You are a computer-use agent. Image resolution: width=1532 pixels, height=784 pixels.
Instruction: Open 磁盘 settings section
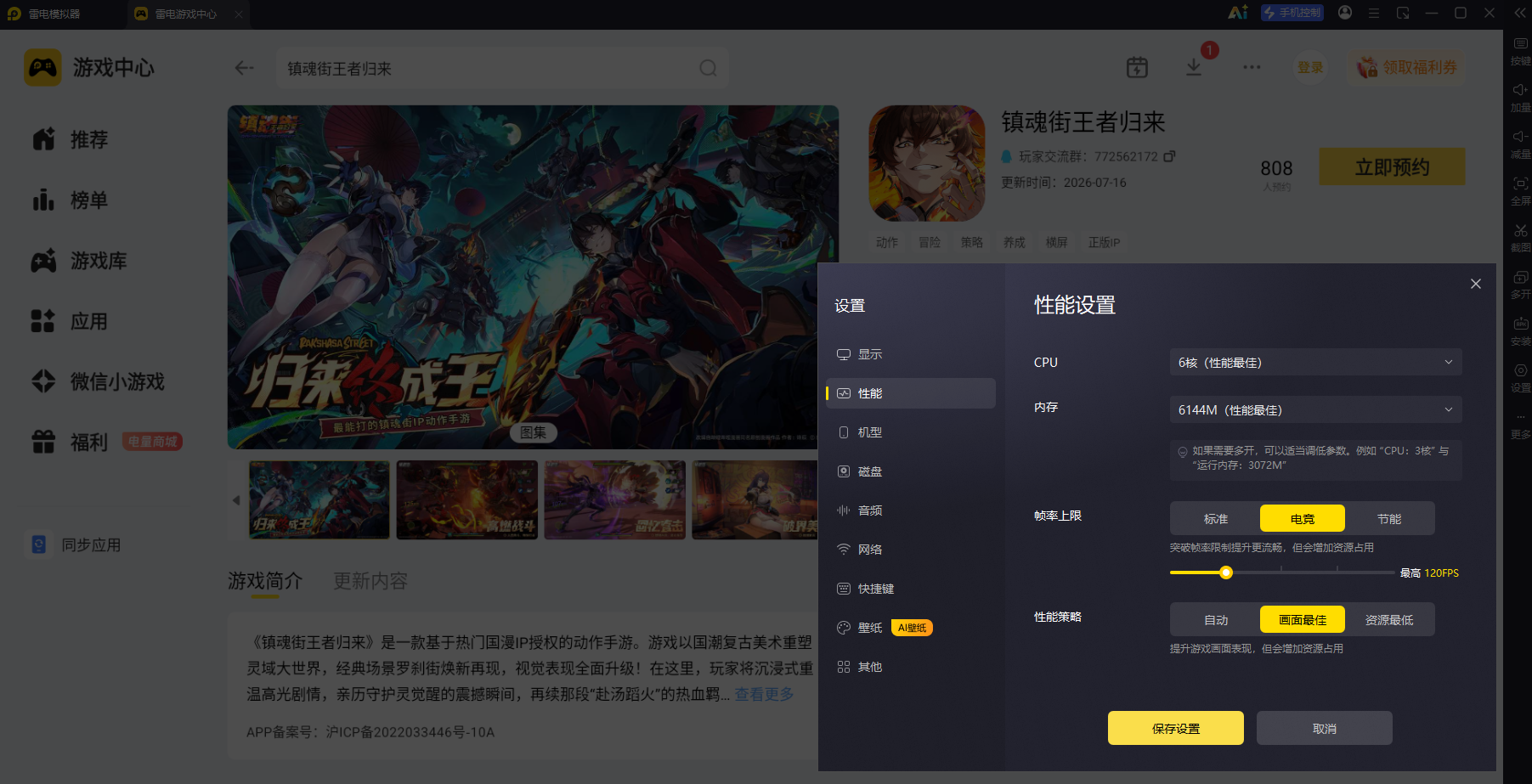[x=911, y=471]
